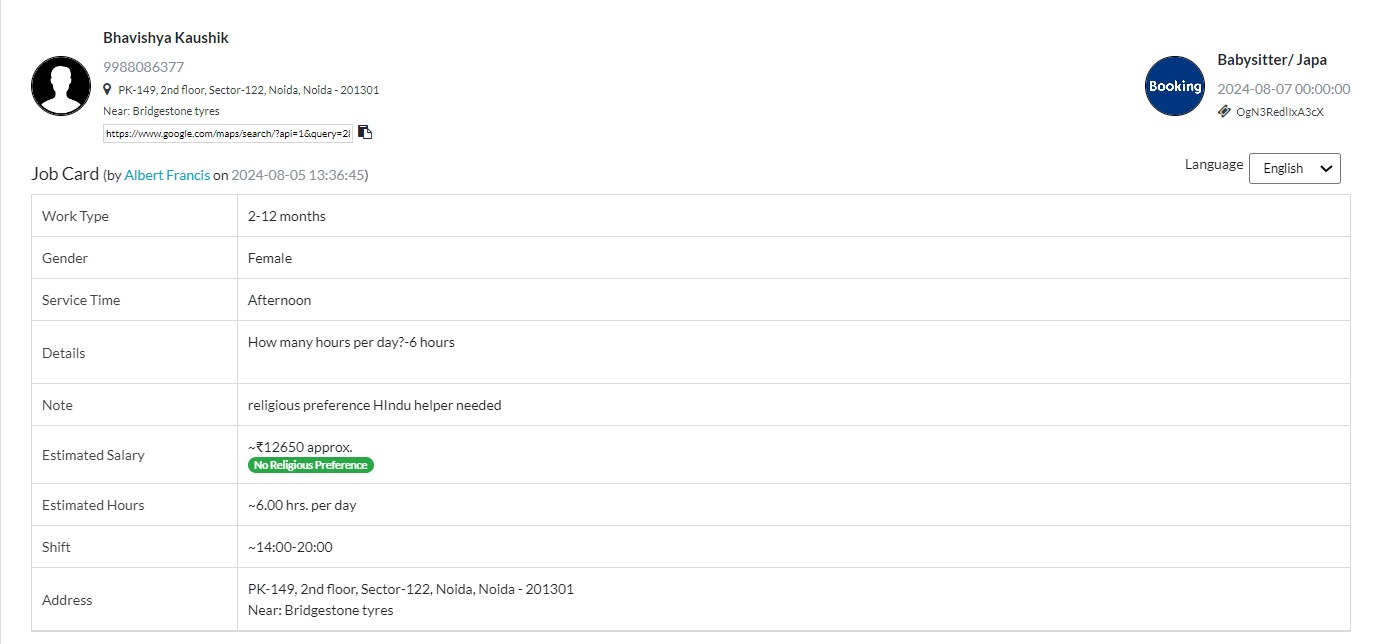Click the No Religious Preference green badge
1373x644 pixels.
311,465
